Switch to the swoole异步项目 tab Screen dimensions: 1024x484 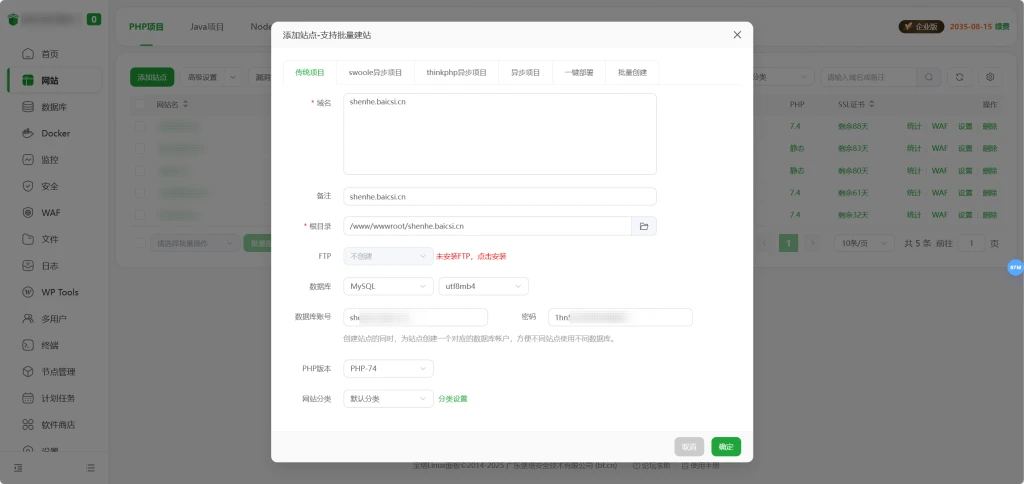[375, 73]
